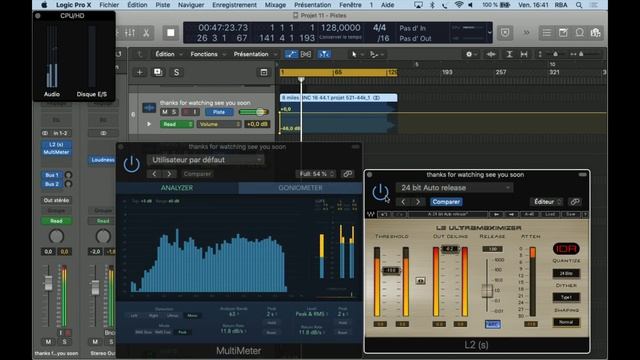Open the Read automation mode dropdown on track
Image resolution: width=640 pixels, height=360 pixels.
click(177, 124)
